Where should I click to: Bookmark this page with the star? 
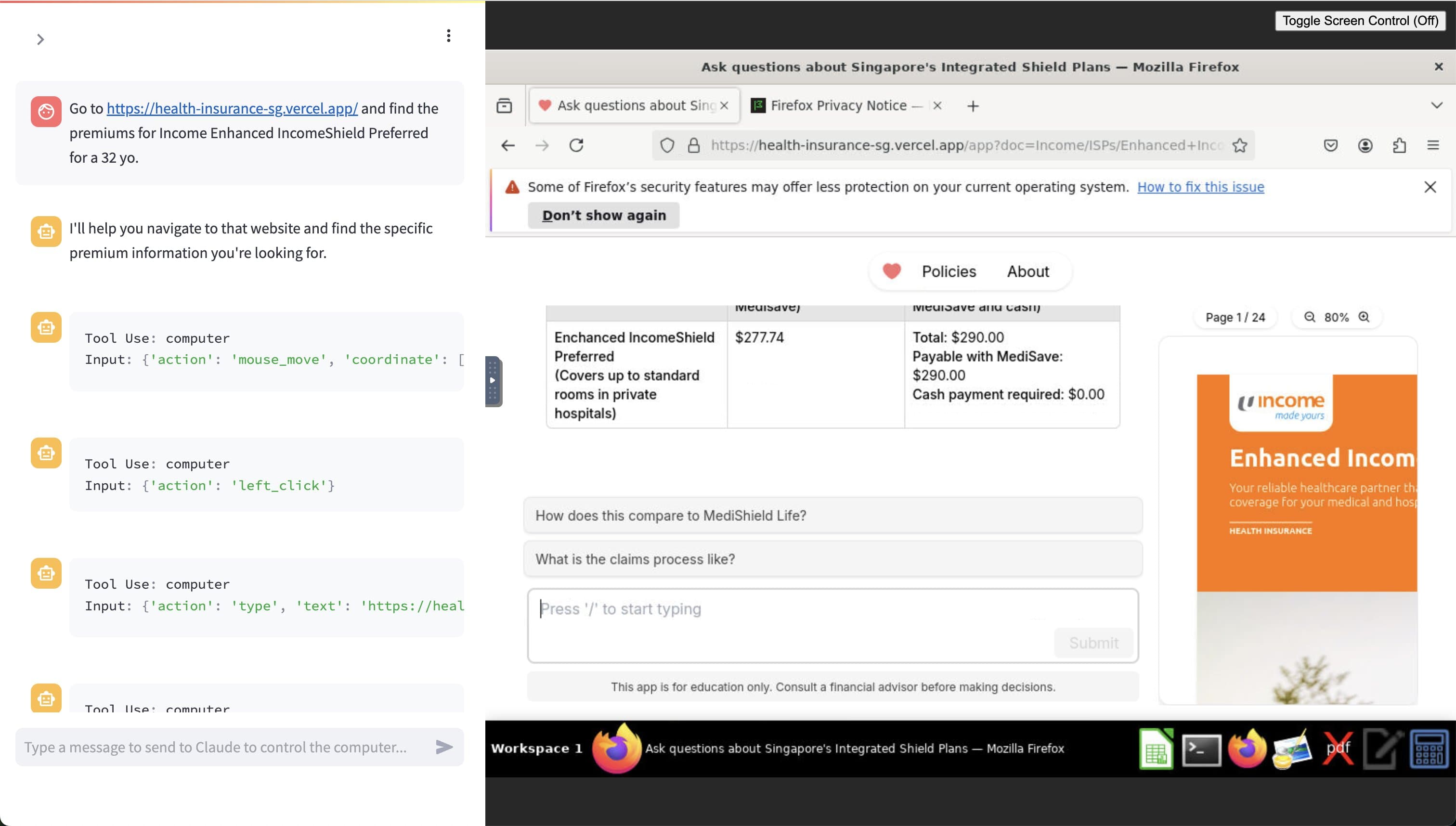1240,146
